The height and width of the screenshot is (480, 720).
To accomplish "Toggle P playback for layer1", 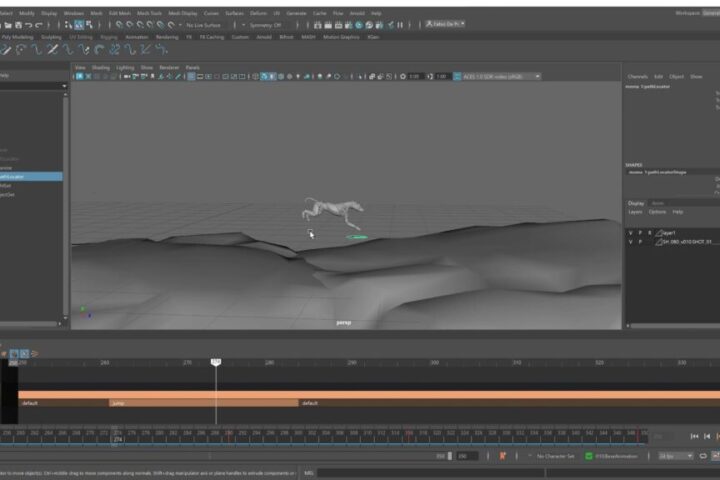I will pyautogui.click(x=640, y=233).
